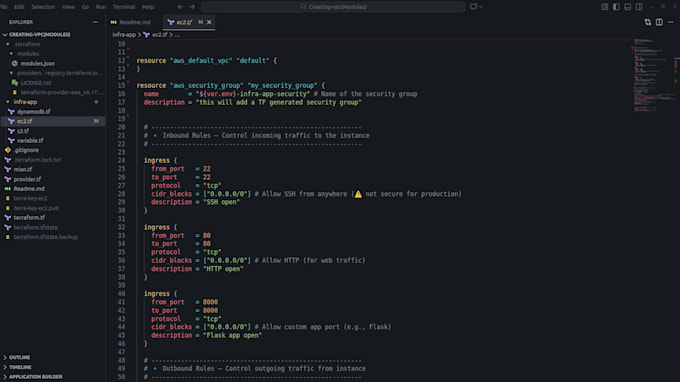Click the customize layout icon
Screen dimensions: 680x382
click(x=605, y=7)
